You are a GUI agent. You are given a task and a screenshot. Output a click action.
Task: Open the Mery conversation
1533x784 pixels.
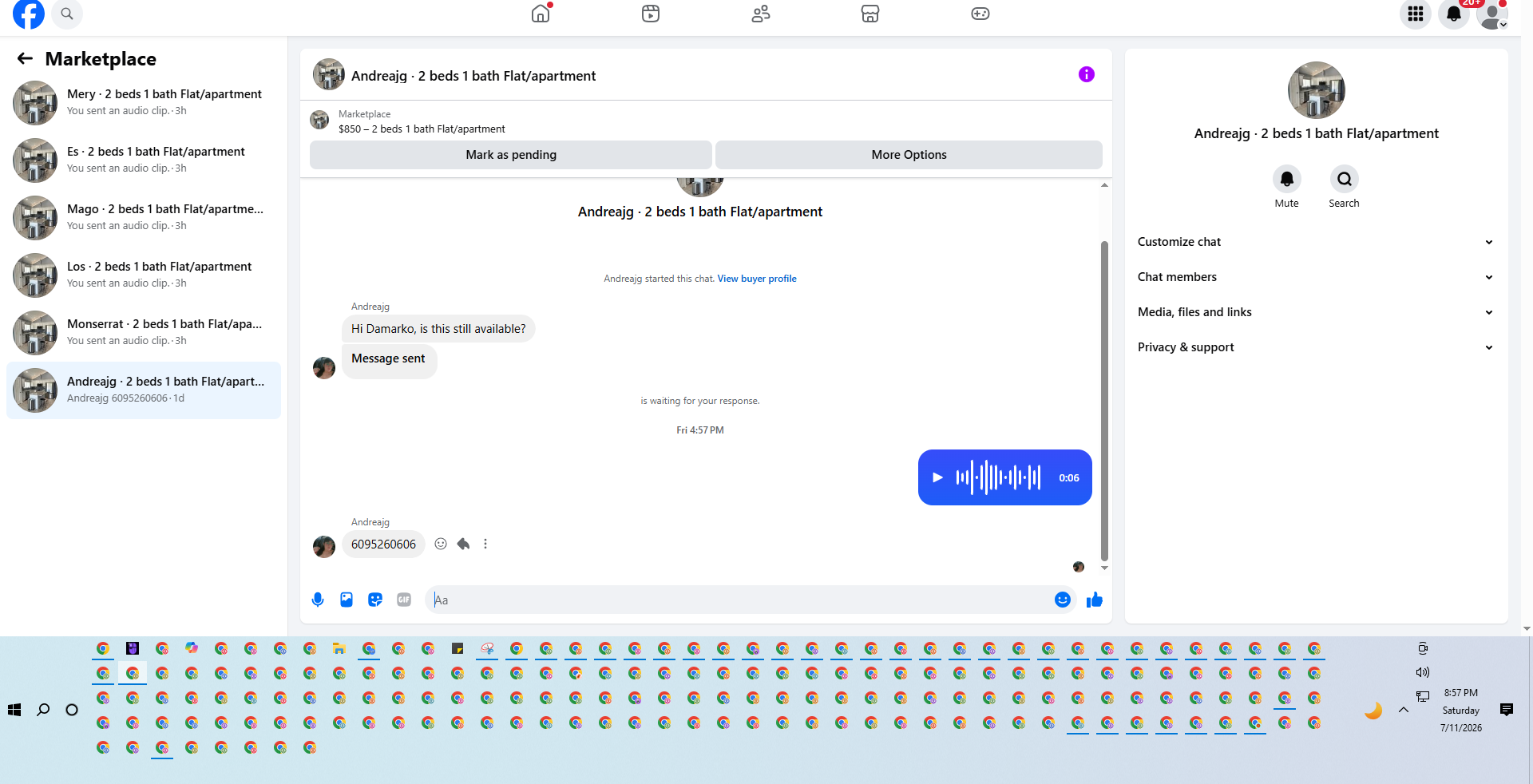point(144,103)
